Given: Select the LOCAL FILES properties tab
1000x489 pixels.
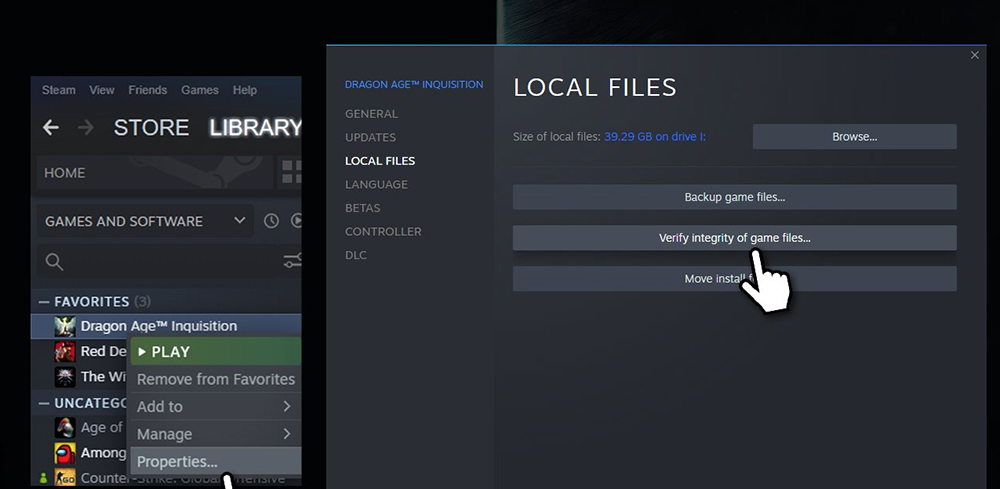Looking at the screenshot, I should [x=380, y=161].
